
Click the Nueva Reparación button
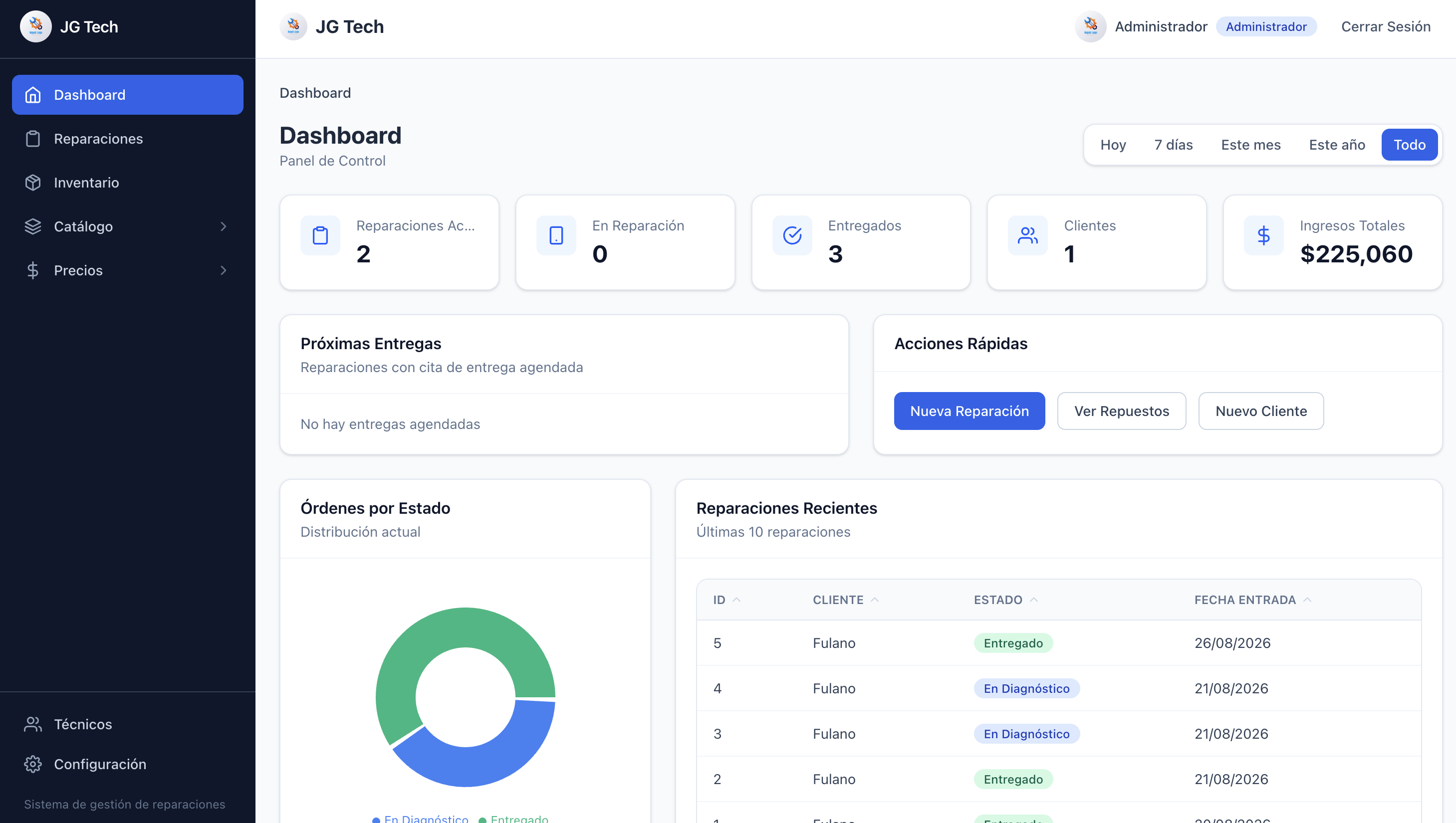pos(969,411)
